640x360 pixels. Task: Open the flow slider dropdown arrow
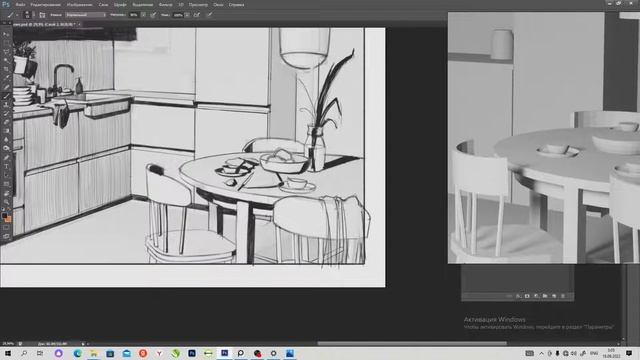point(187,15)
